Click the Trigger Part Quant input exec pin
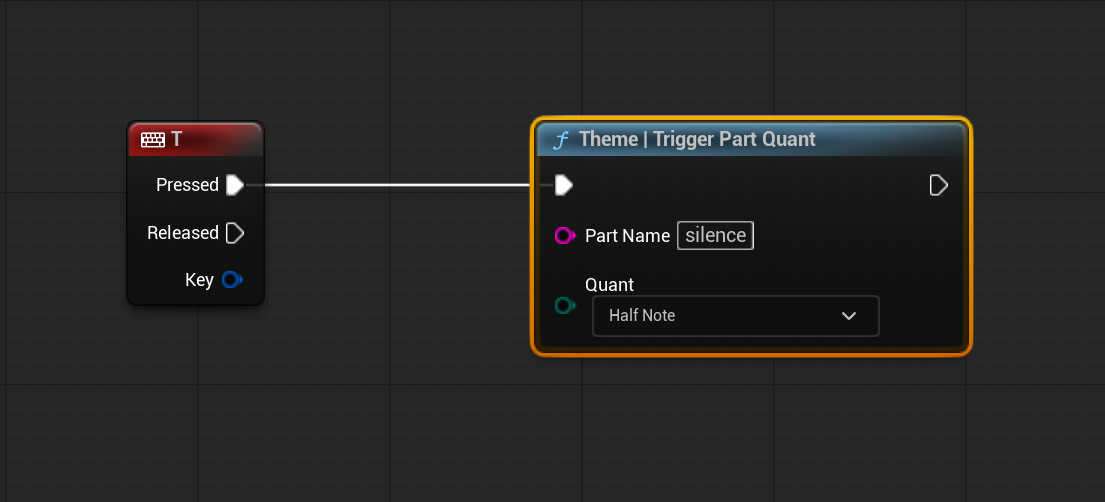Image resolution: width=1105 pixels, height=502 pixels. pyautogui.click(x=564, y=185)
